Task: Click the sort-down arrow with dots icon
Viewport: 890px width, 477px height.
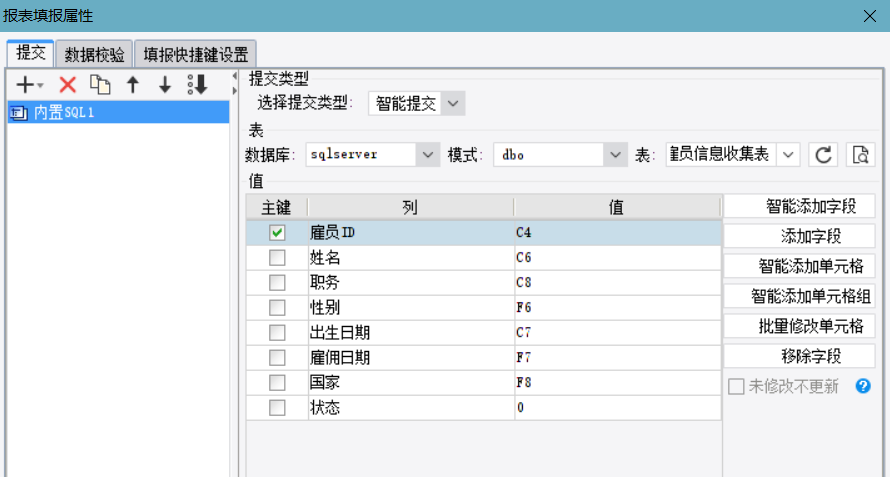Action: click(197, 85)
